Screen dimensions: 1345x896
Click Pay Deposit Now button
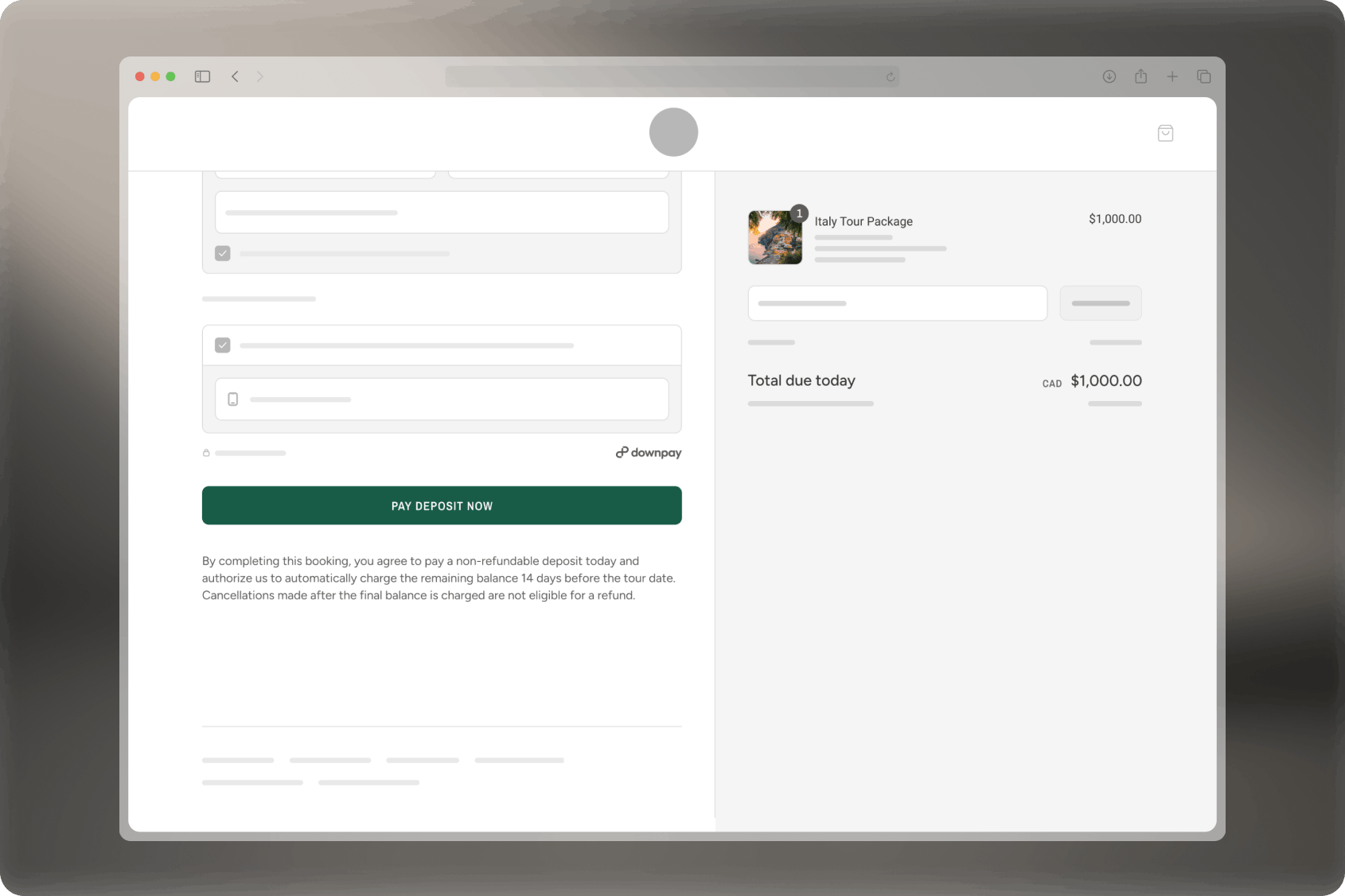tap(442, 505)
